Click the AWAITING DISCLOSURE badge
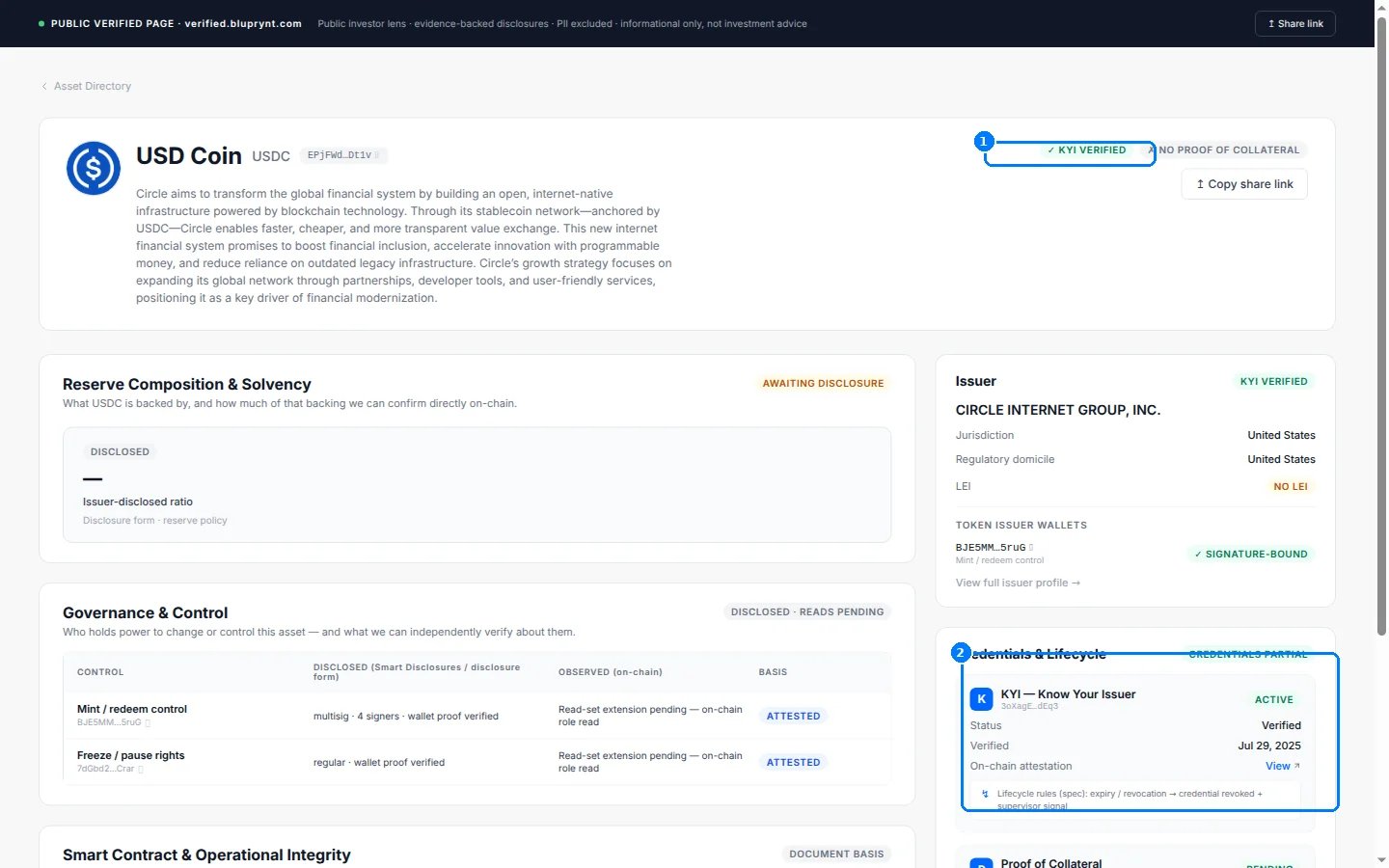The width and height of the screenshot is (1389, 868). pos(823,384)
